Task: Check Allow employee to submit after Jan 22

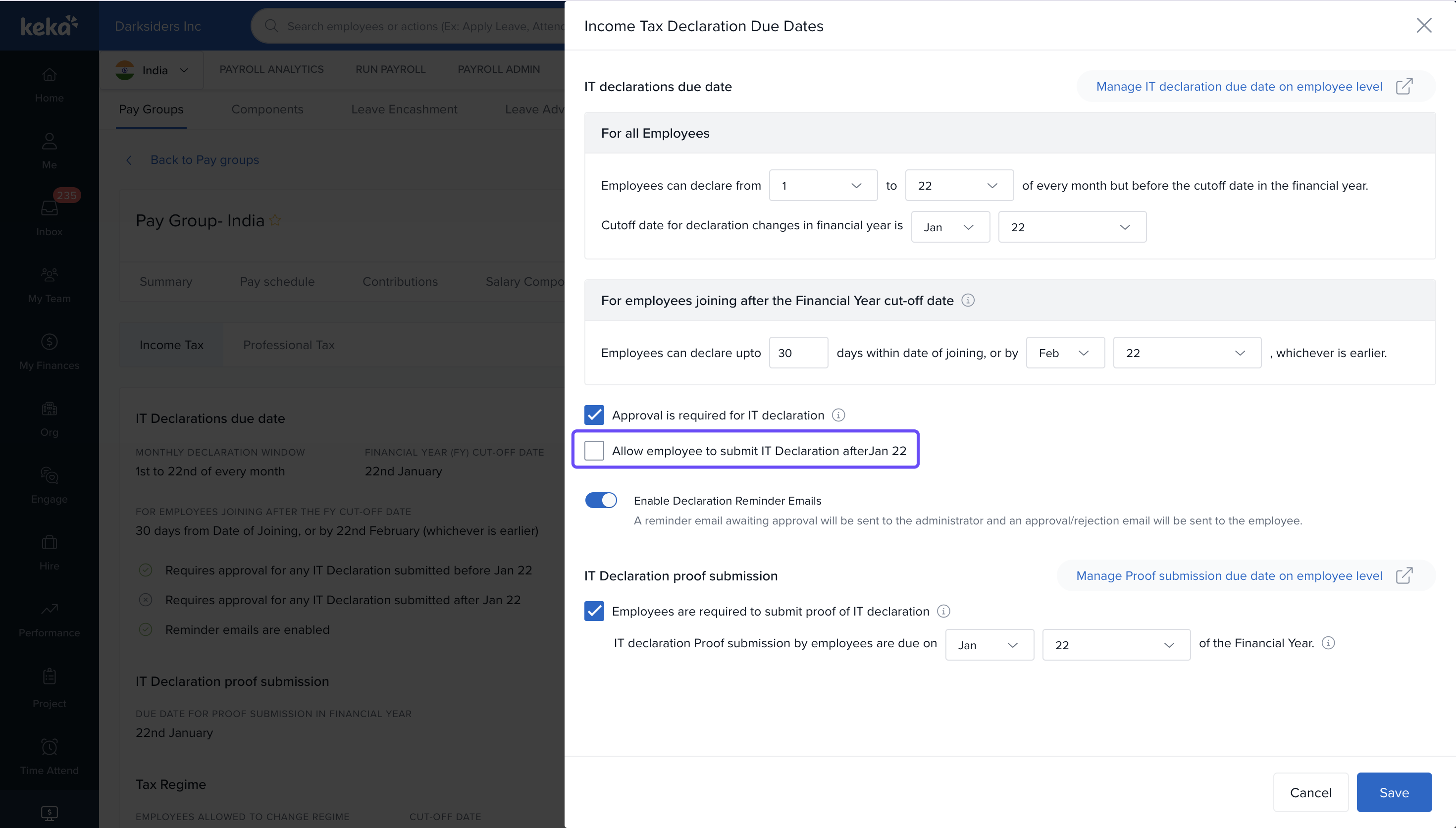Action: pyautogui.click(x=594, y=451)
